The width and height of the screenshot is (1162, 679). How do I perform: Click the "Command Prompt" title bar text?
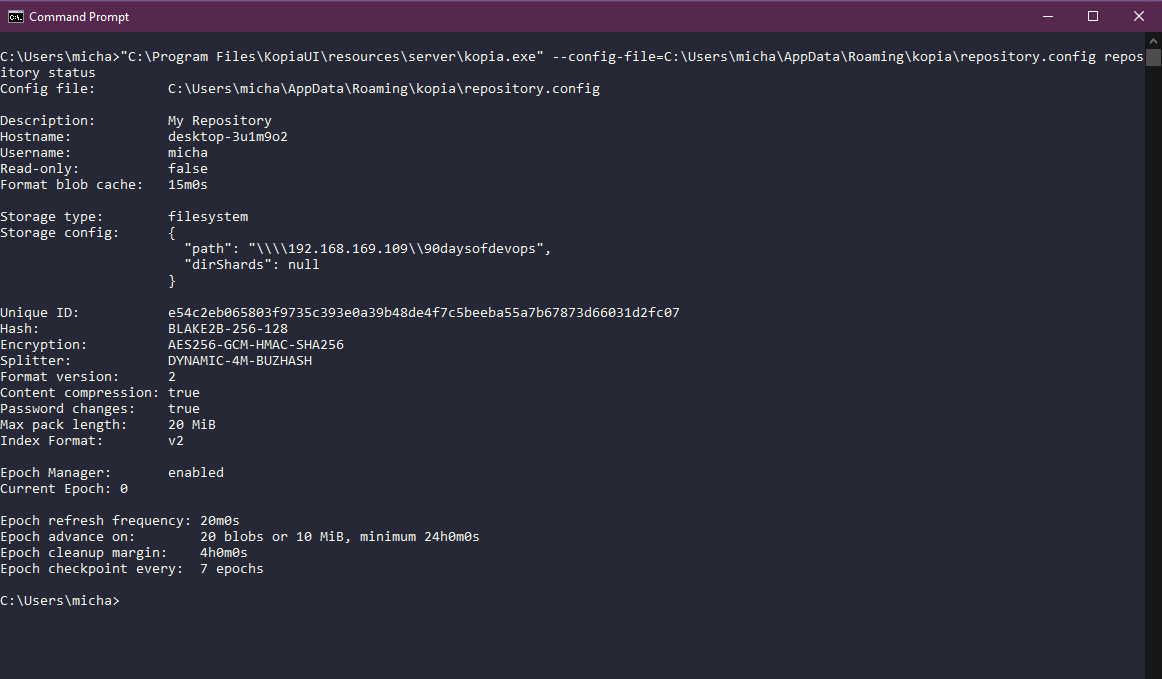click(79, 17)
